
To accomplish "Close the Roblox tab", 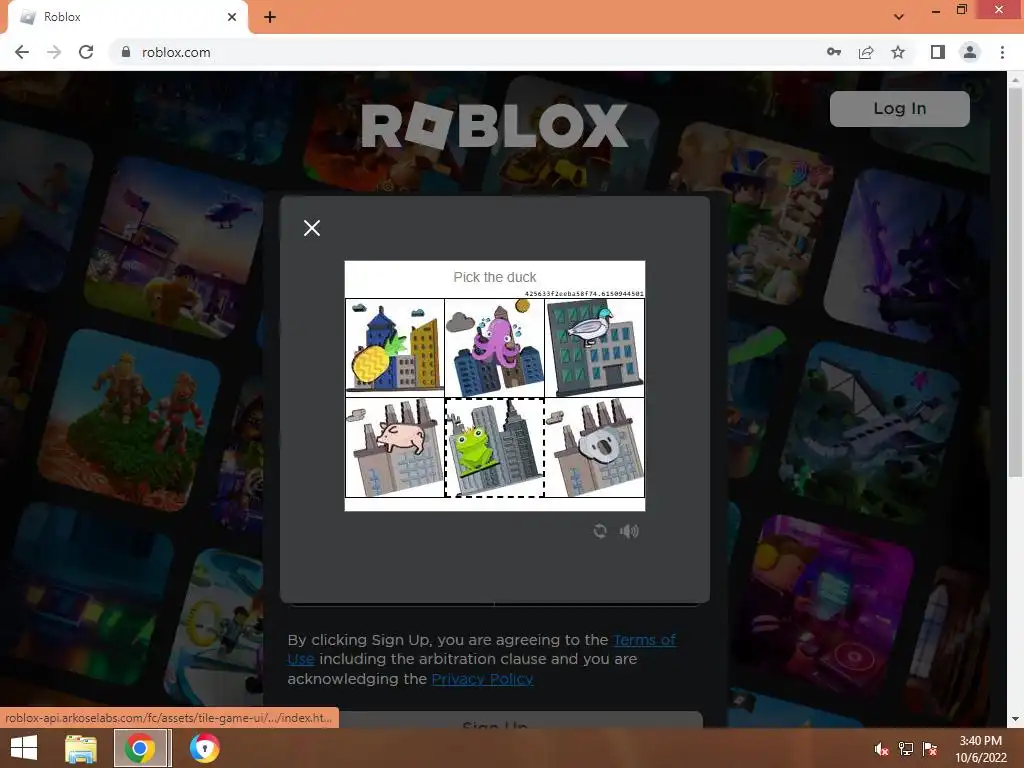I will click(232, 17).
